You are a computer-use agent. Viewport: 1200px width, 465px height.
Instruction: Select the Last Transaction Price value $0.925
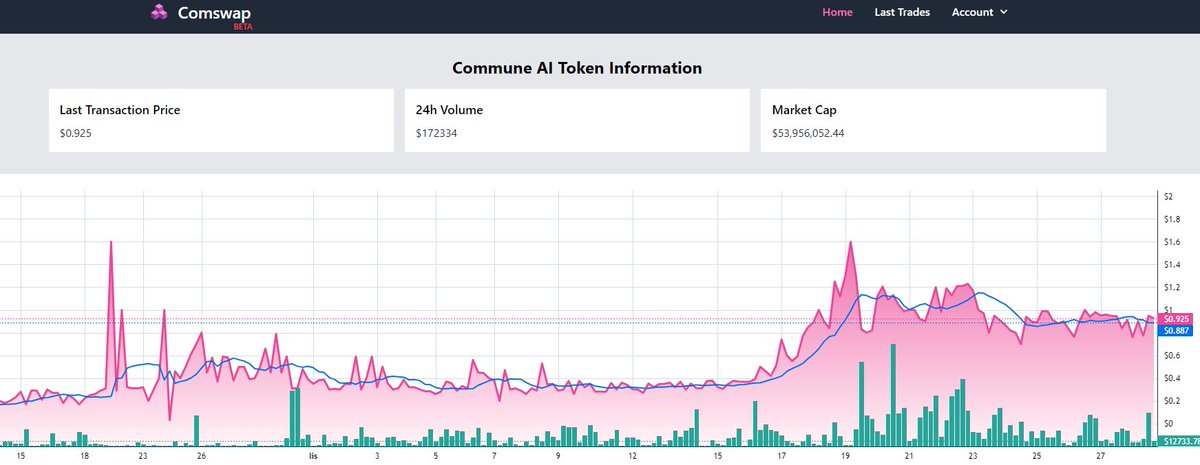coord(76,132)
